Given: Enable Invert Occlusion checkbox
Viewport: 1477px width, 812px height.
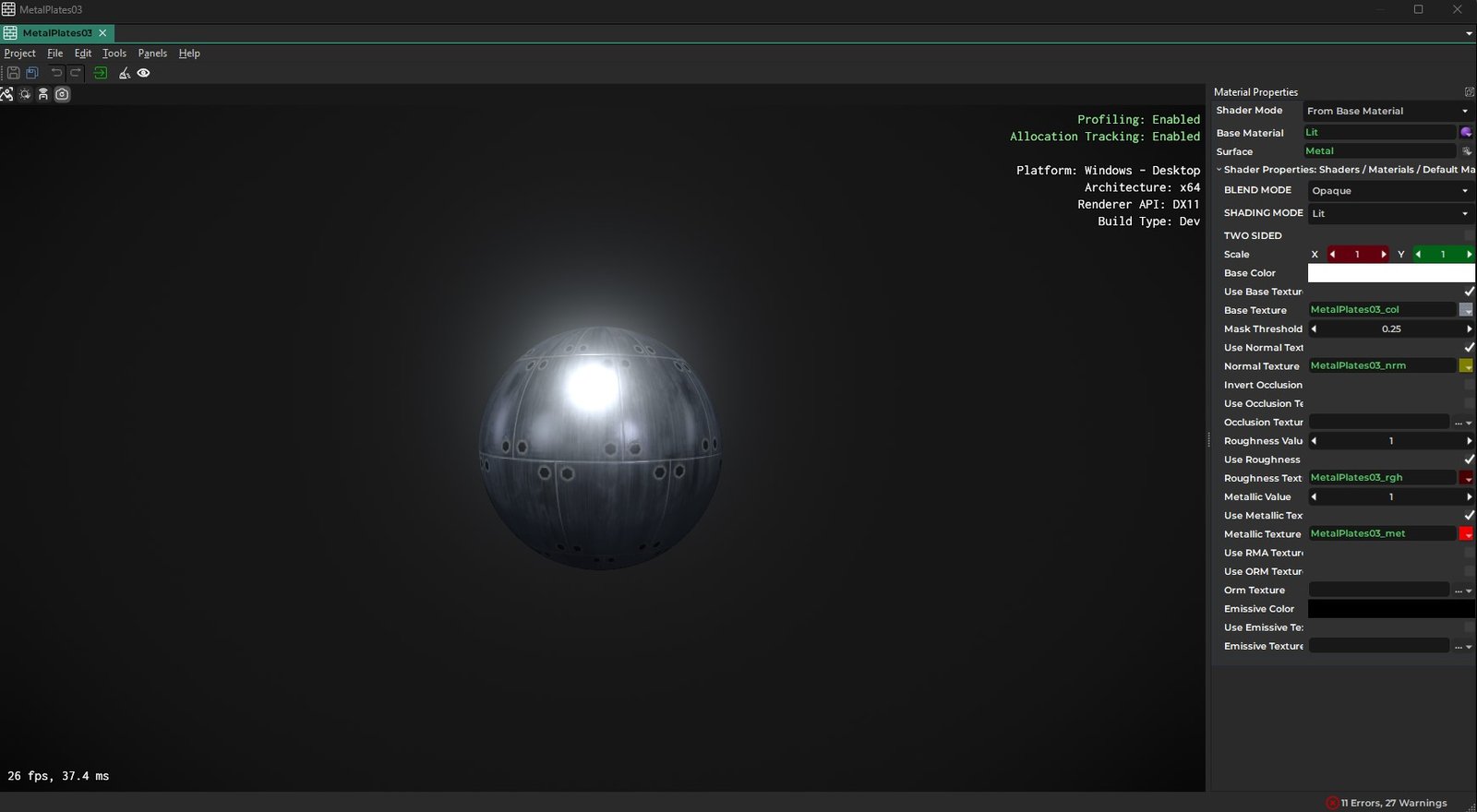Looking at the screenshot, I should click(1470, 385).
